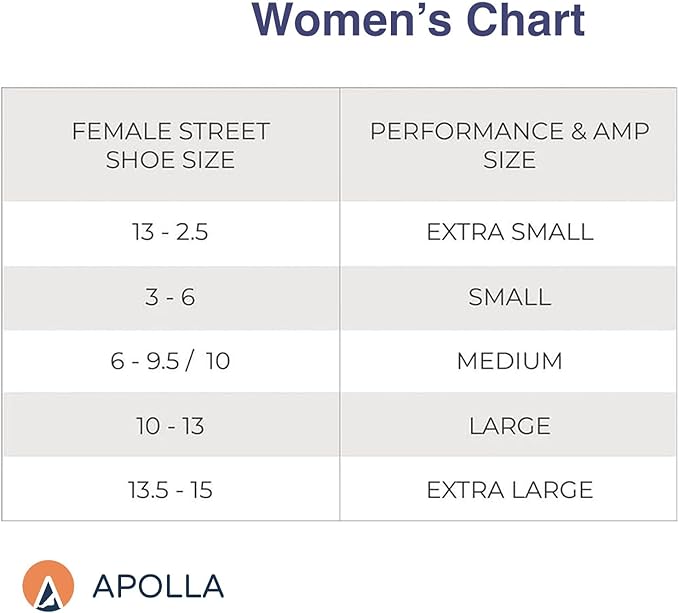Click the APOLLA brand name text
This screenshot has width=679, height=613.
tap(157, 586)
